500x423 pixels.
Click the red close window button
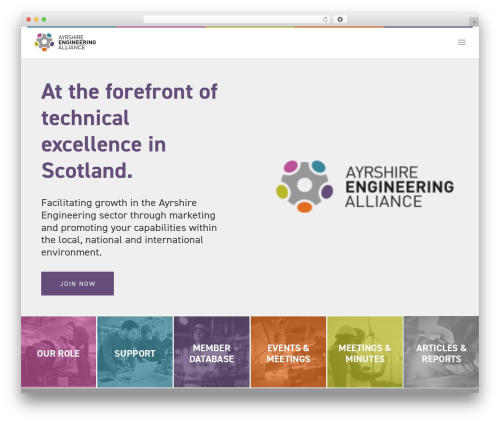29,20
